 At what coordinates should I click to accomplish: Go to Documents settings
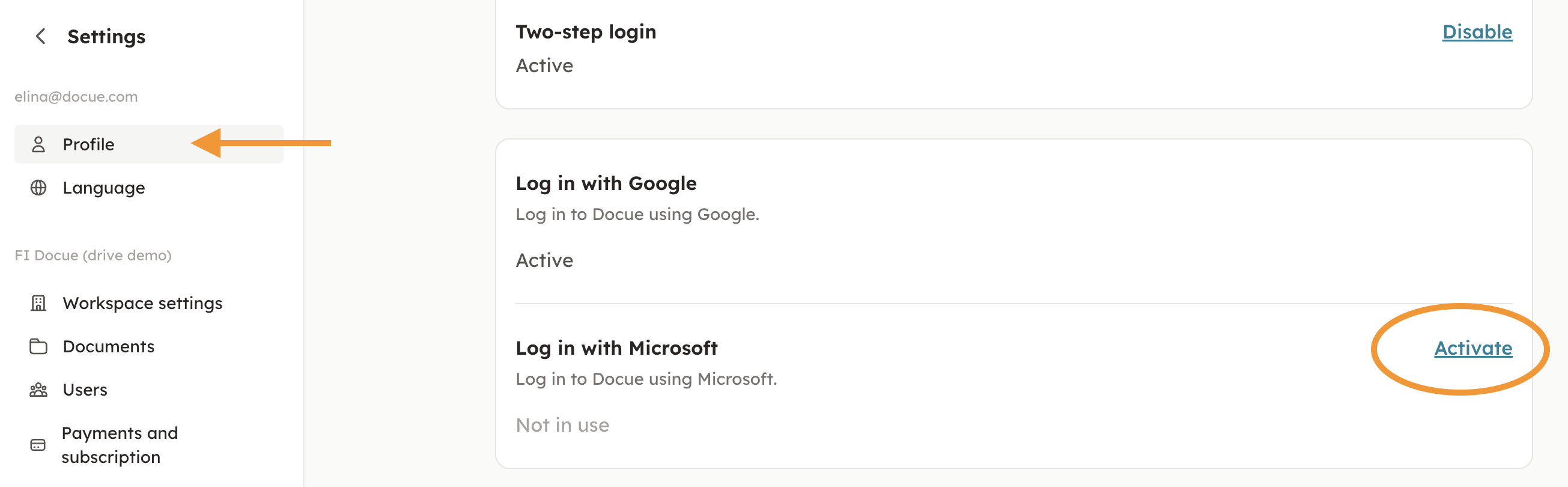[108, 346]
